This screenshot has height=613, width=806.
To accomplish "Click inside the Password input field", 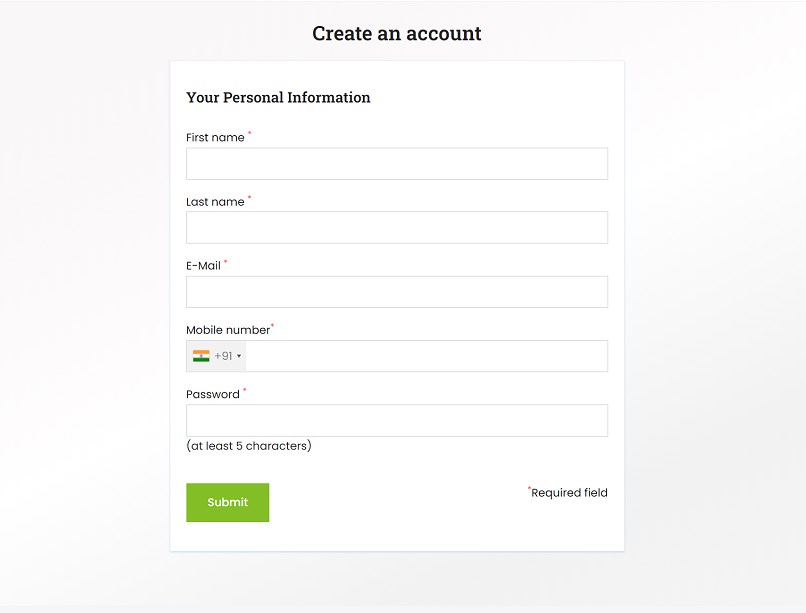I will point(396,420).
